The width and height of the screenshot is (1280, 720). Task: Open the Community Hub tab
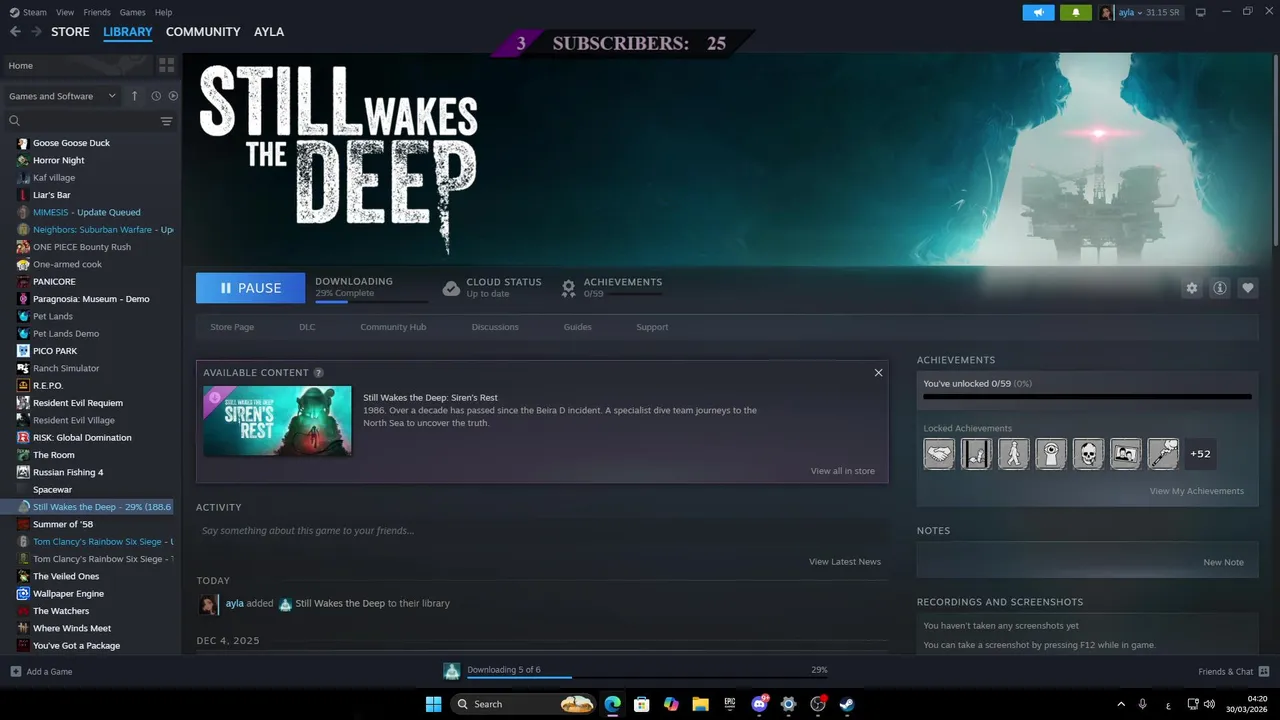(393, 327)
